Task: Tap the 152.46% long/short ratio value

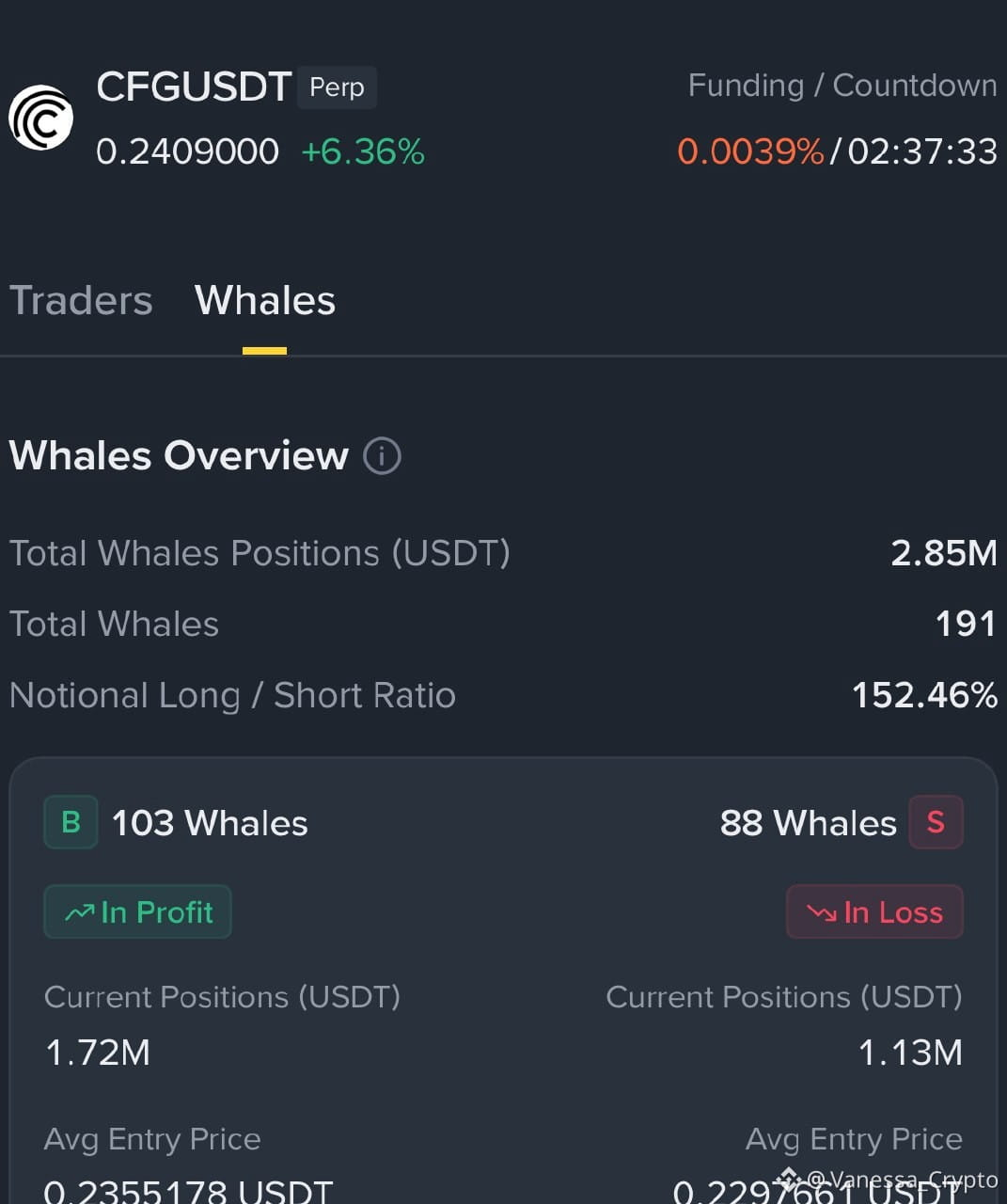Action: tap(924, 695)
